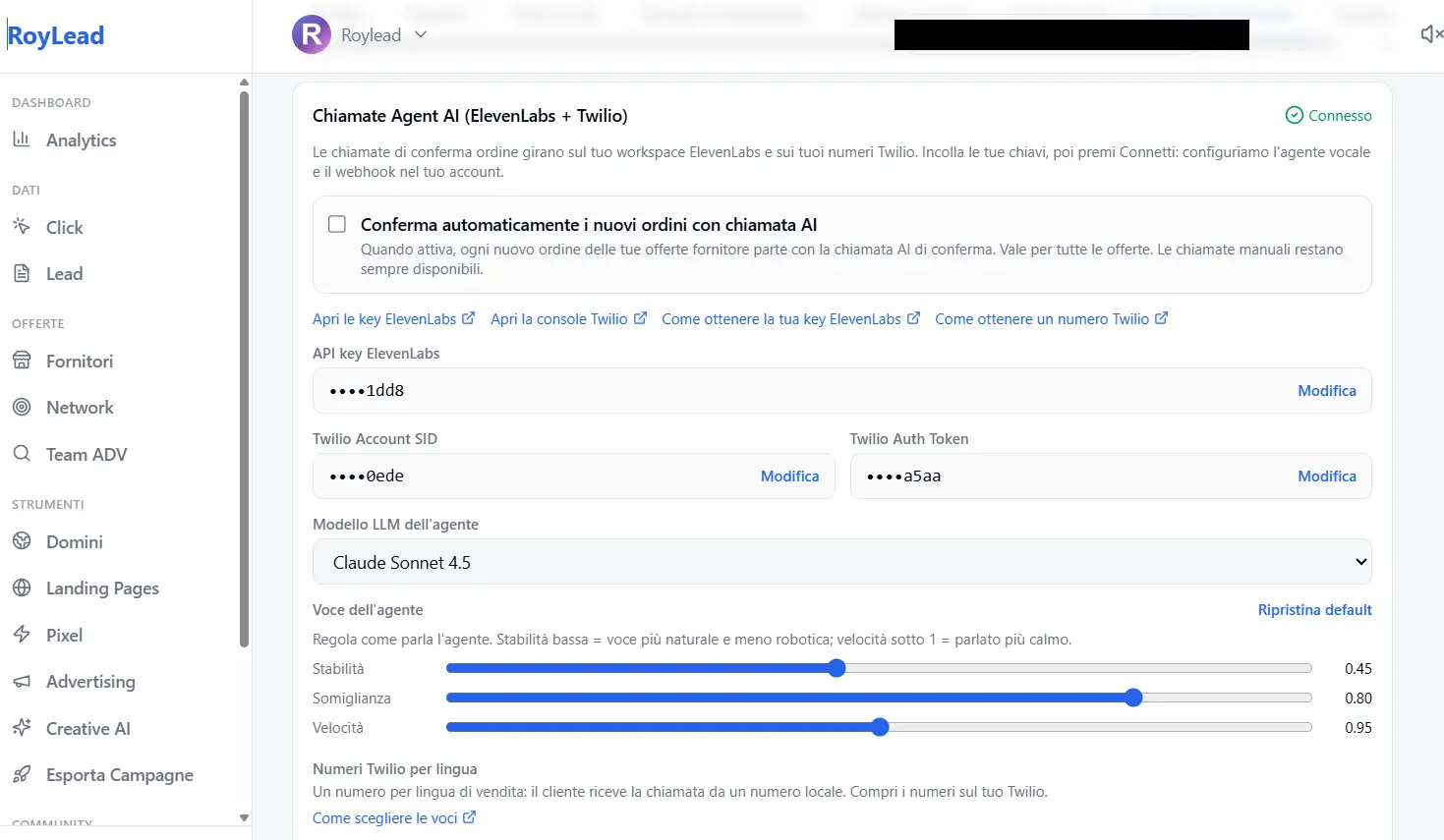Select the Click cursor icon in sidebar
Screen dimensions: 1444x840
(22, 227)
